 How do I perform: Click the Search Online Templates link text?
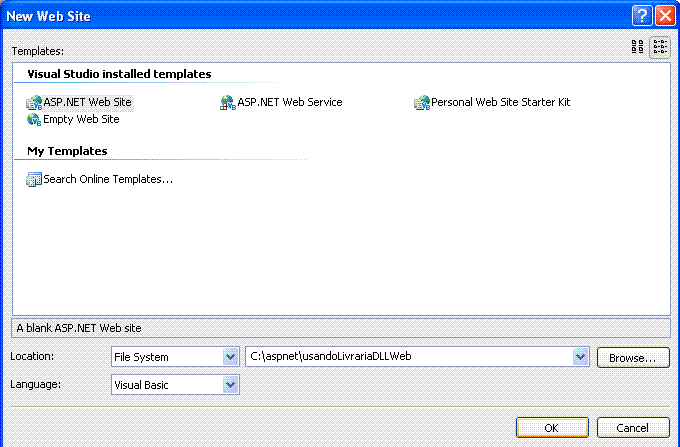108,179
